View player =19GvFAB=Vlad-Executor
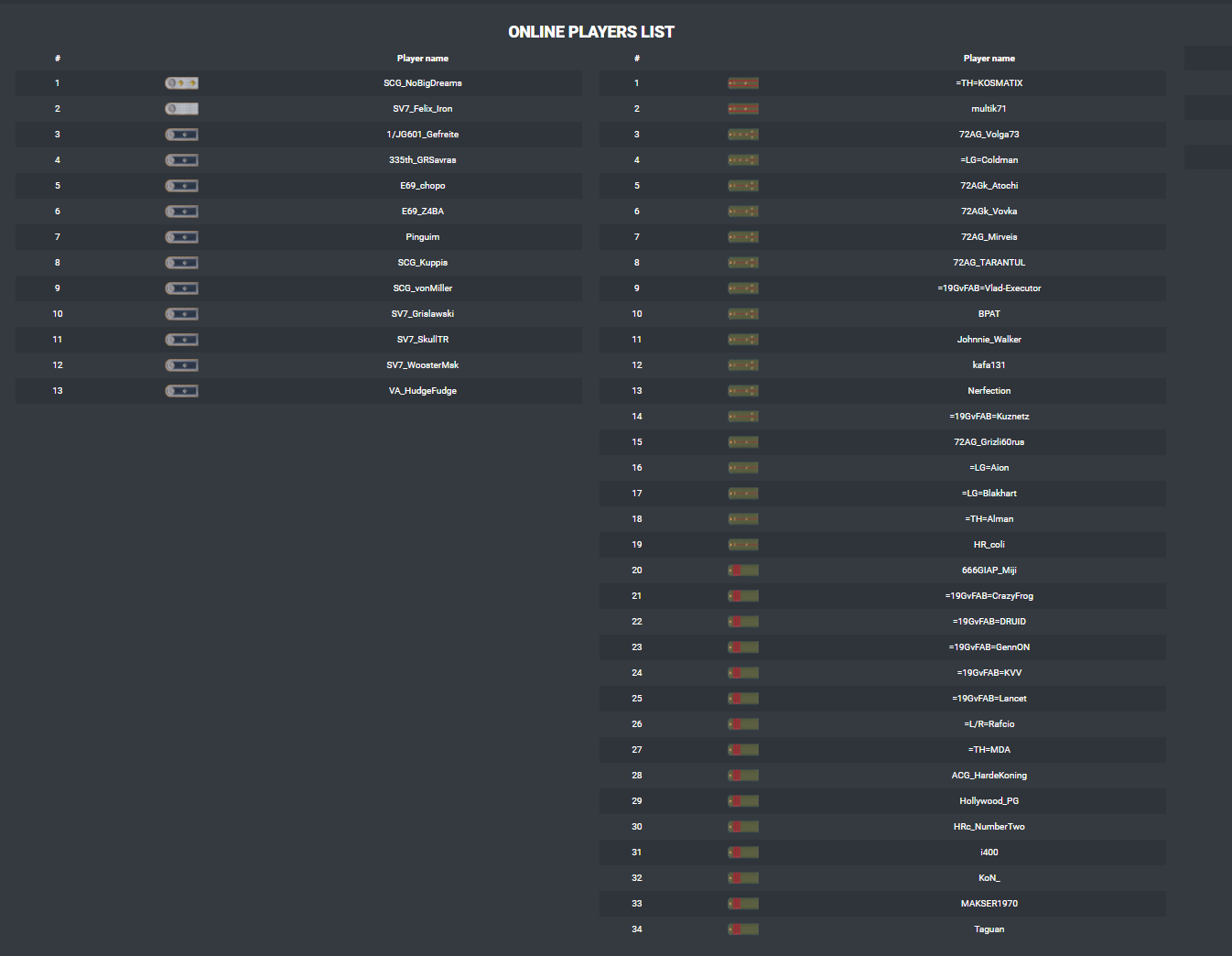The height and width of the screenshot is (956, 1232). [989, 288]
